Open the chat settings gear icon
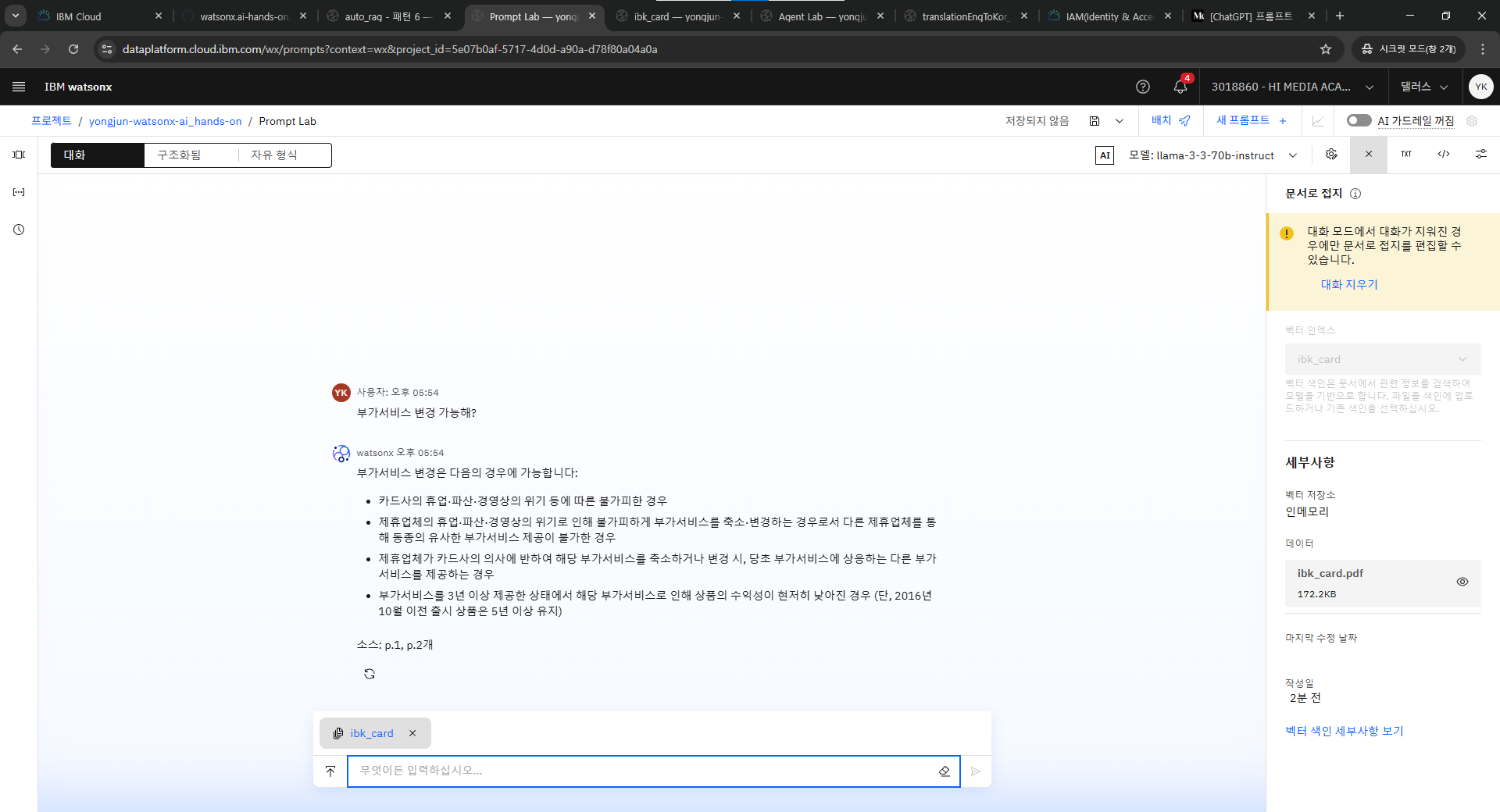Screen dimensions: 1500x812 tap(1331, 155)
